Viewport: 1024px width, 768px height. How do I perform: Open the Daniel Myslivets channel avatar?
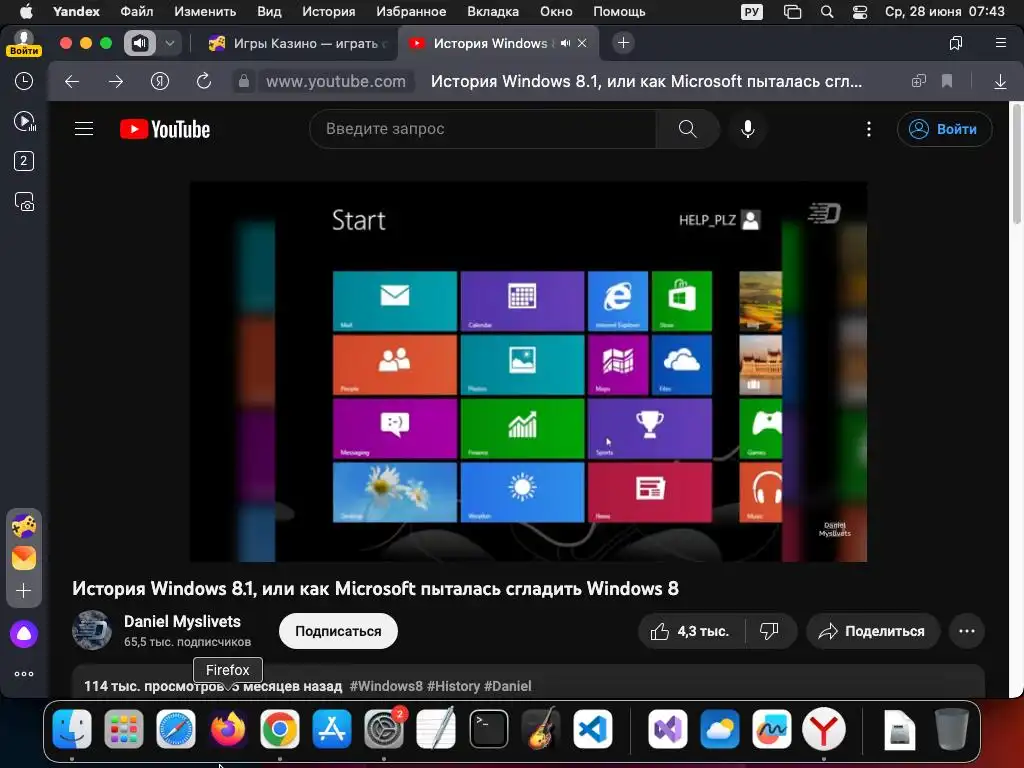(92, 630)
